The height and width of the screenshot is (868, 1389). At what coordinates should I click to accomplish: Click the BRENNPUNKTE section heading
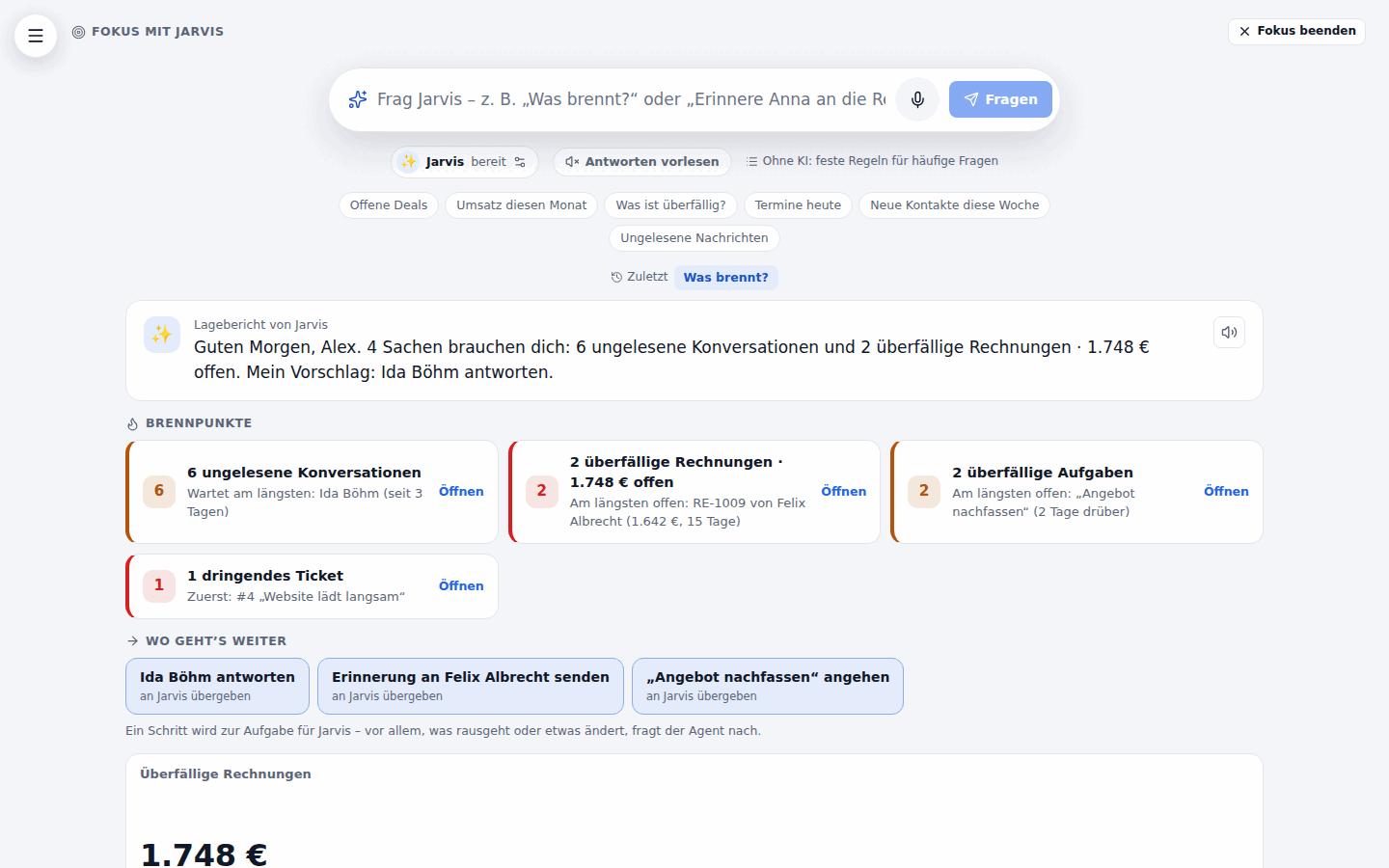199,423
